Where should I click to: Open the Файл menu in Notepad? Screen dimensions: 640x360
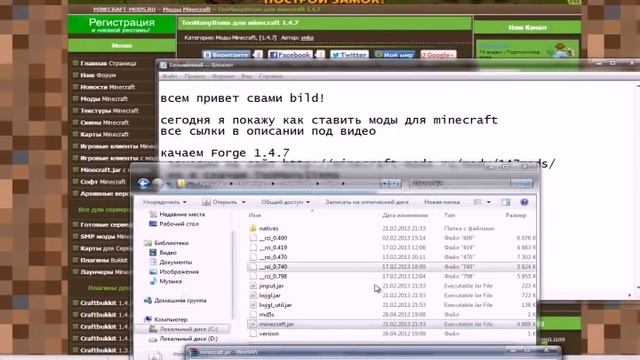click(170, 76)
